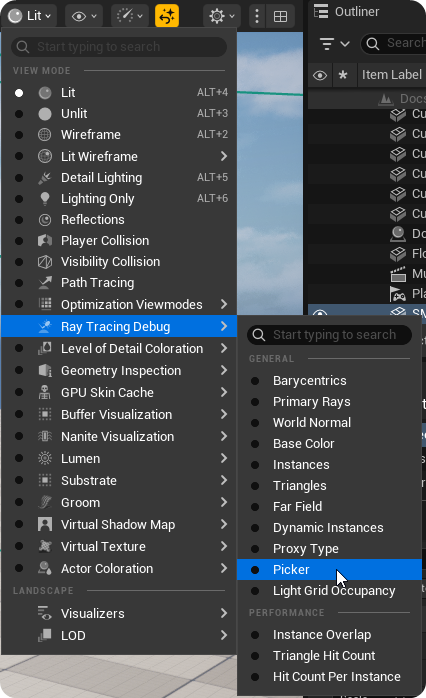The width and height of the screenshot is (426, 698).
Task: Click the Lumen icon
Action: click(x=45, y=458)
